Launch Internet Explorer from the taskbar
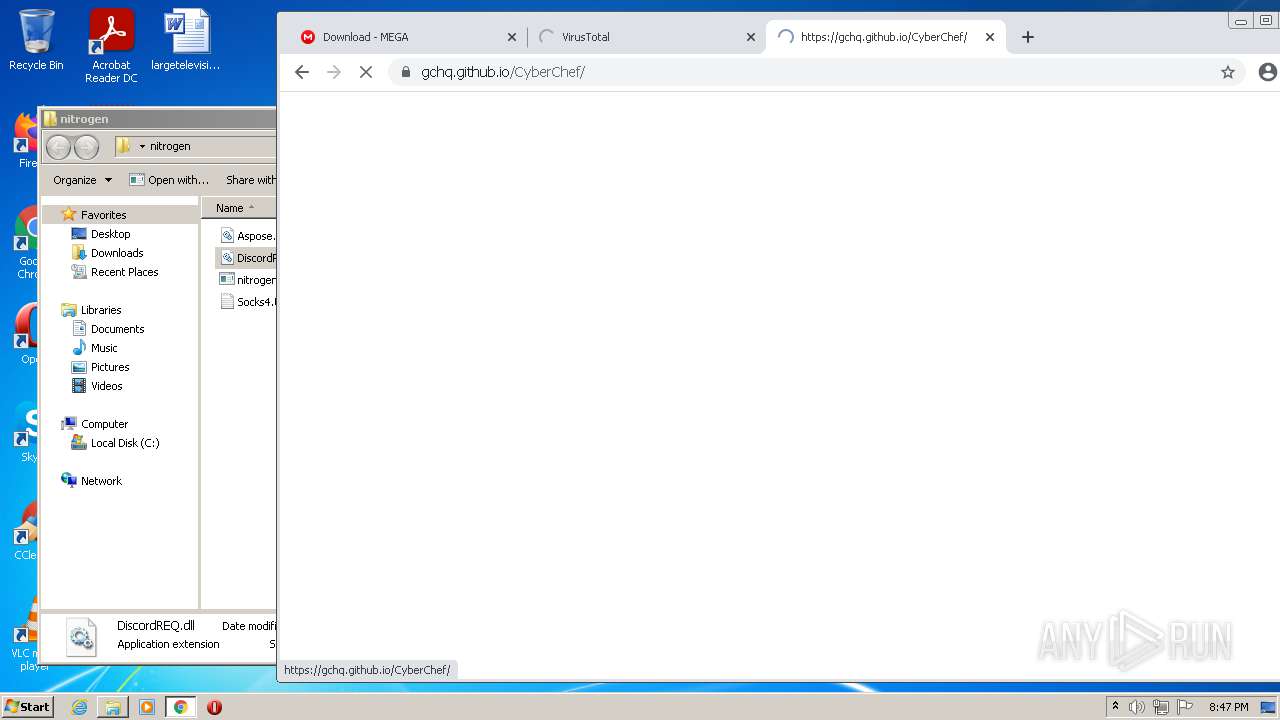This screenshot has height=720, width=1280. [x=79, y=707]
